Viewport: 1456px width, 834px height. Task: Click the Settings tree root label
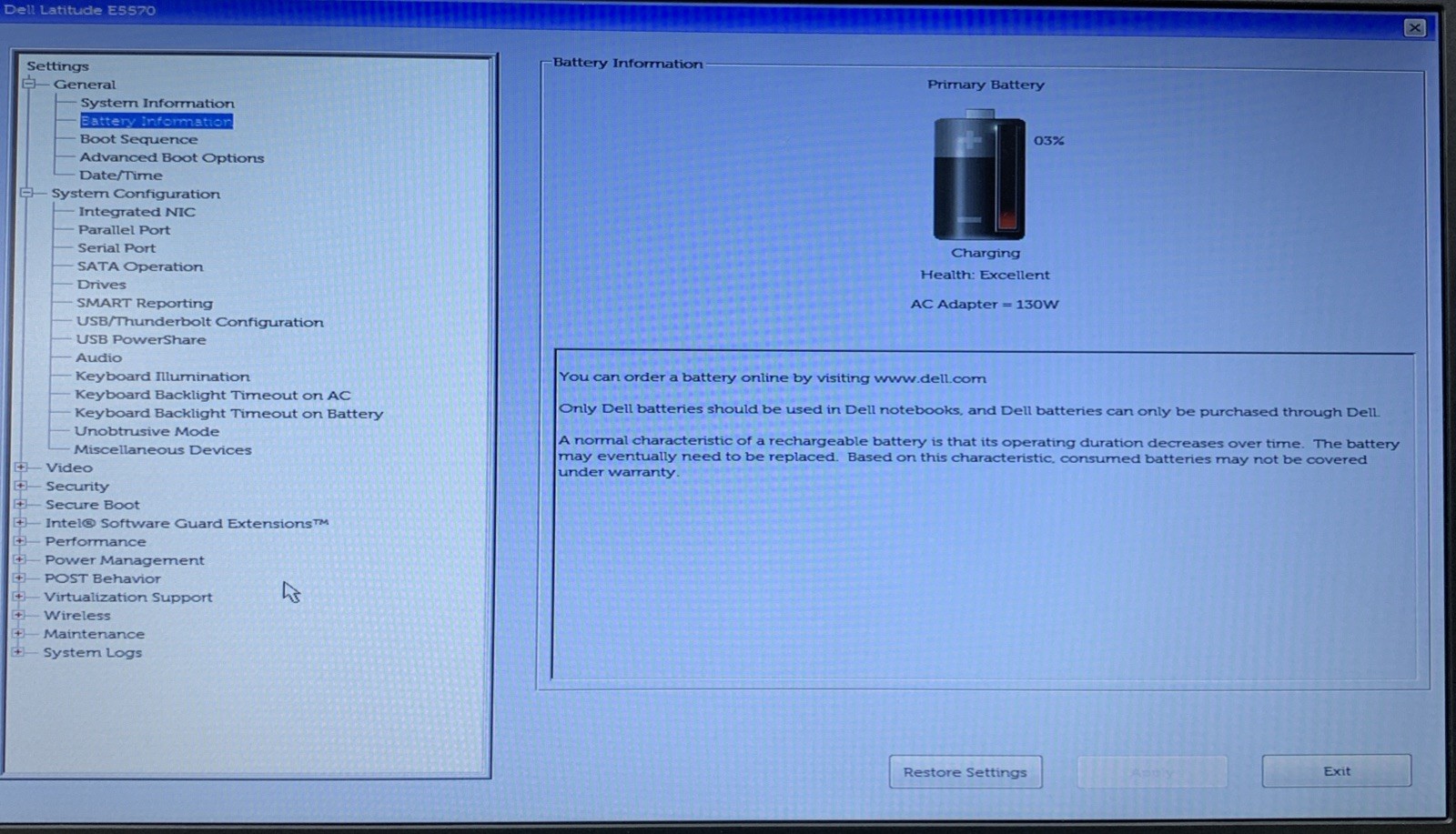tap(58, 65)
